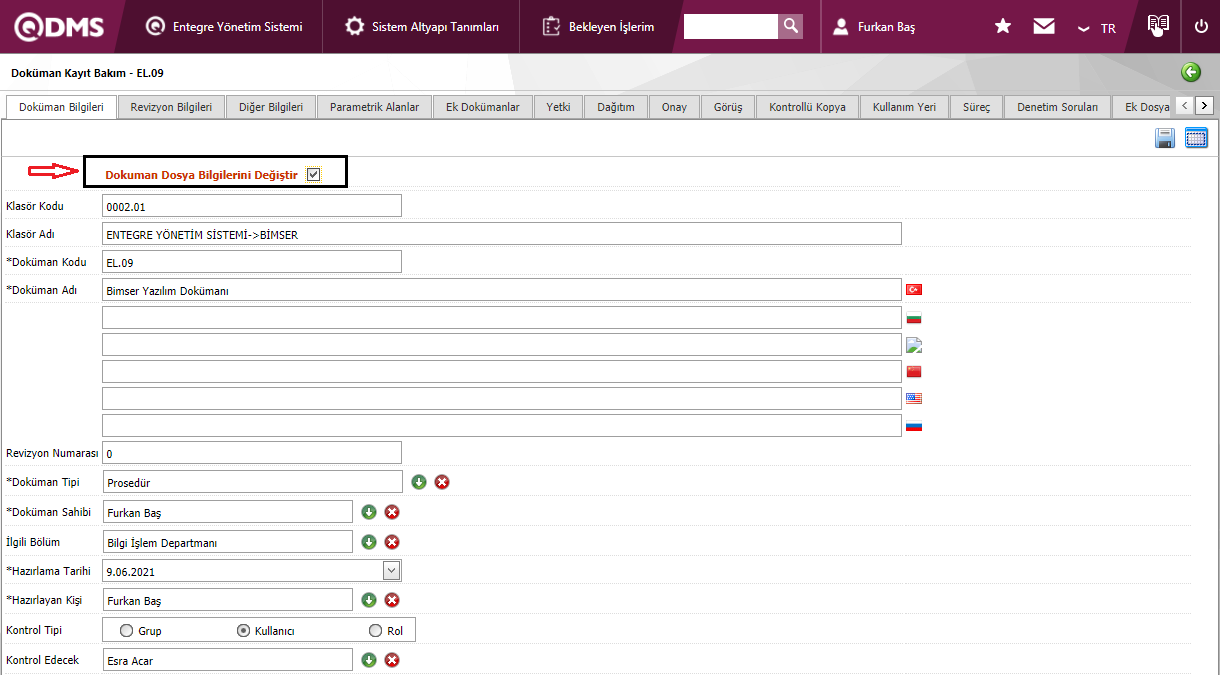
Task: Click the power logout icon
Action: pos(1201,27)
